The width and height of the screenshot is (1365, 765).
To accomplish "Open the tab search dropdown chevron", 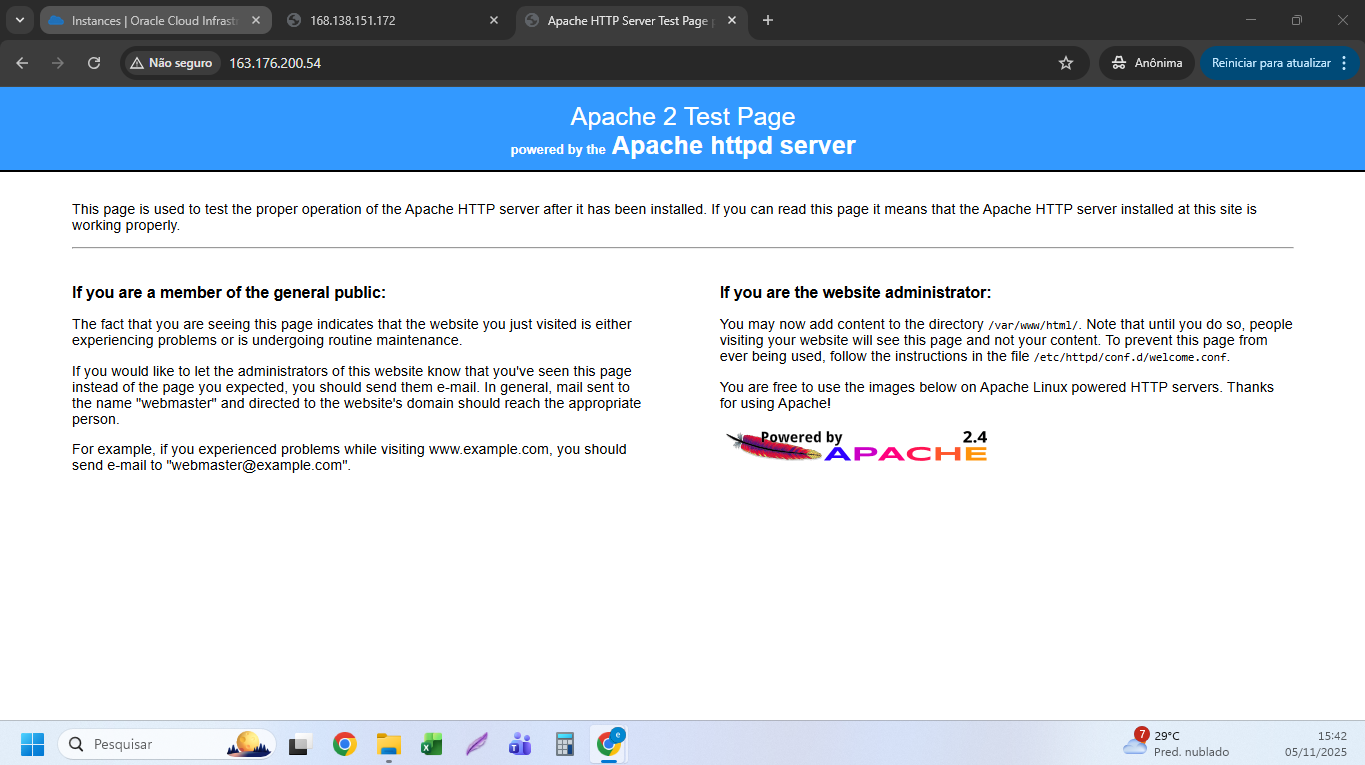I will coord(19,20).
